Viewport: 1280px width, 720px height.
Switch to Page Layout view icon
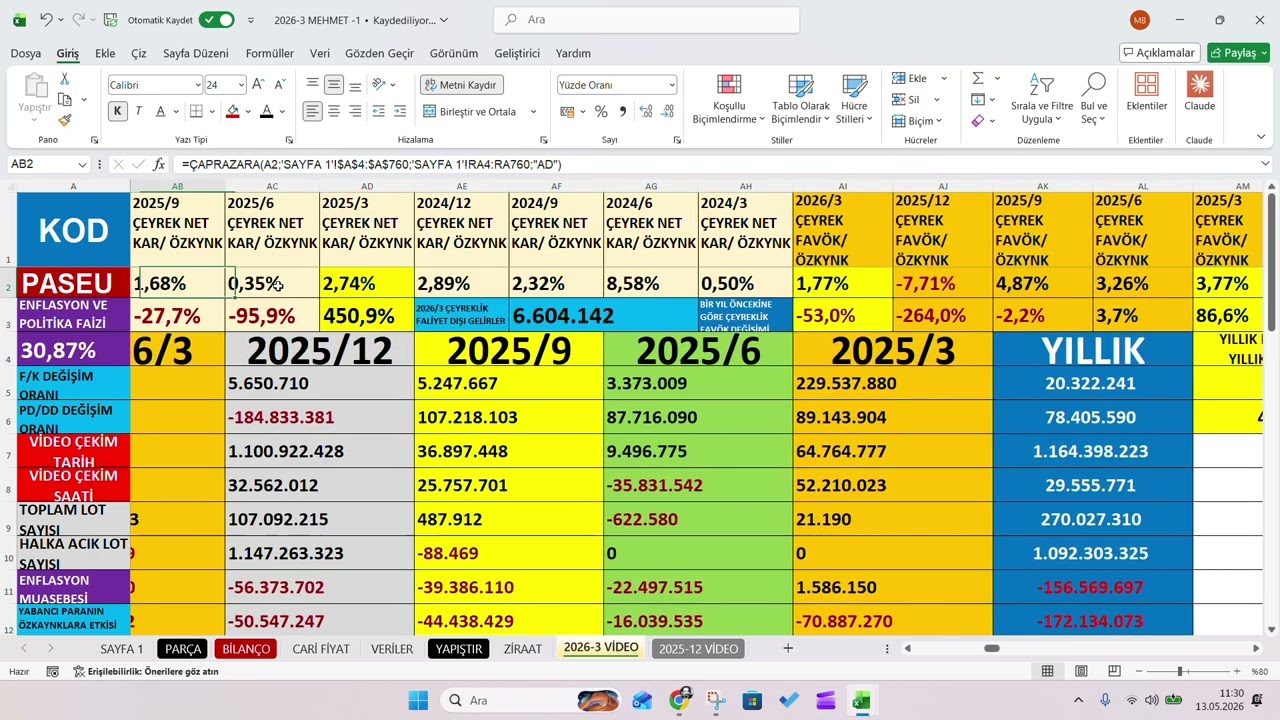[x=1081, y=671]
